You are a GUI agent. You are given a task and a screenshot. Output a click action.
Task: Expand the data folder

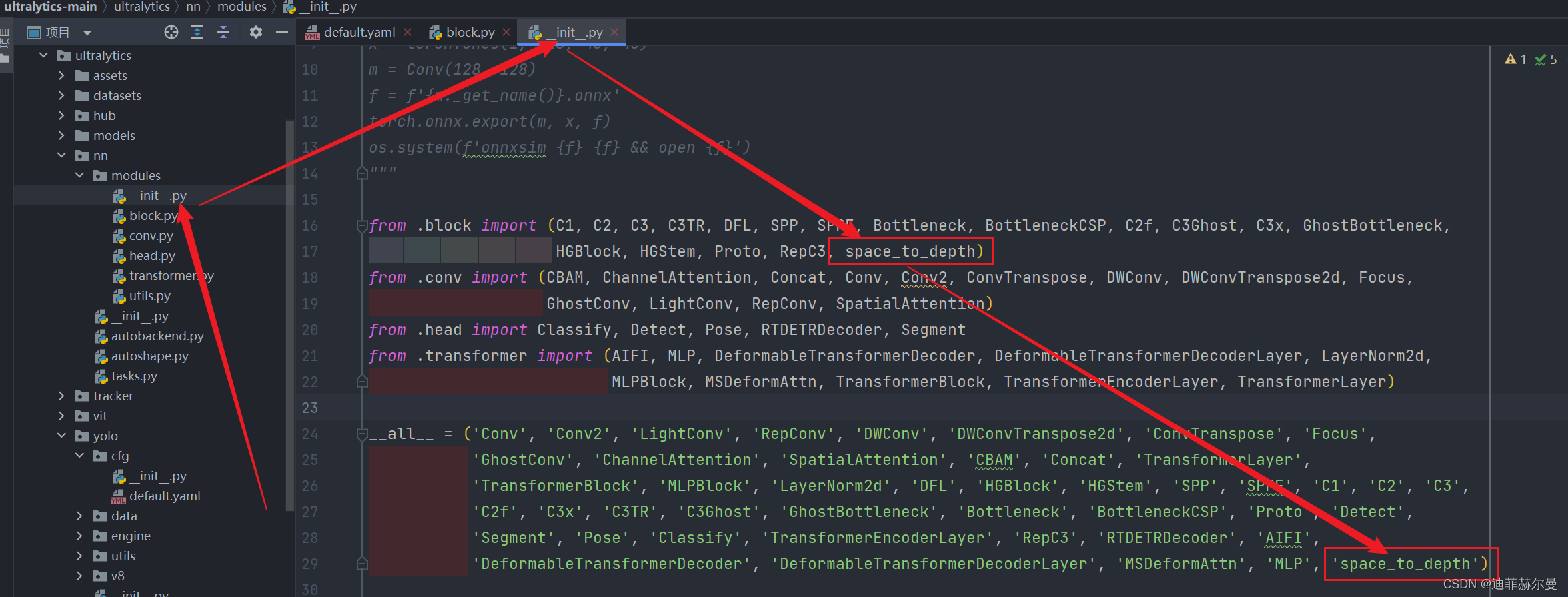pyautogui.click(x=80, y=516)
